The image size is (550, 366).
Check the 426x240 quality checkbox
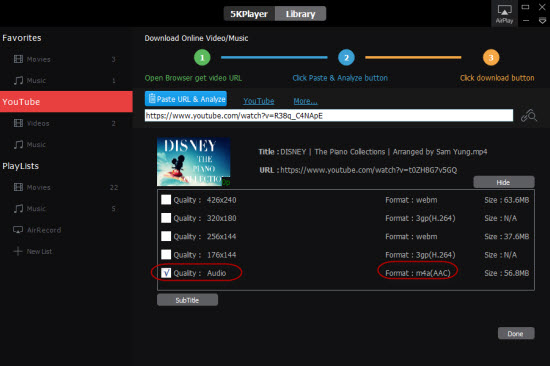point(166,200)
